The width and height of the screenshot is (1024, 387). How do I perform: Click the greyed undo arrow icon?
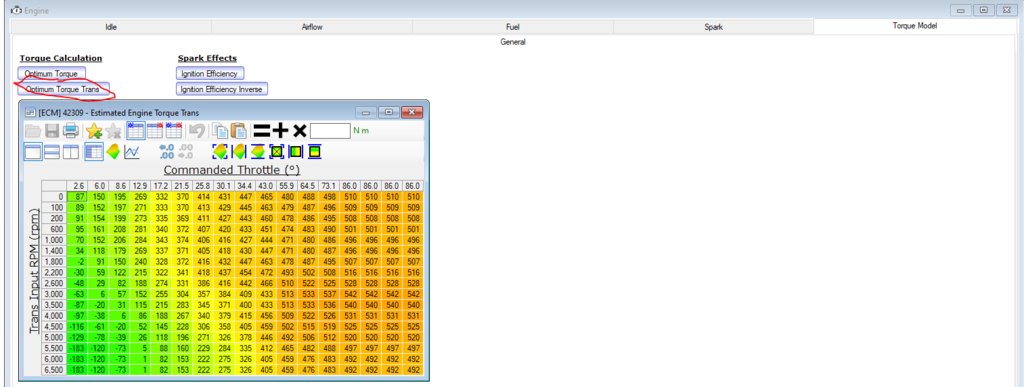coord(197,130)
